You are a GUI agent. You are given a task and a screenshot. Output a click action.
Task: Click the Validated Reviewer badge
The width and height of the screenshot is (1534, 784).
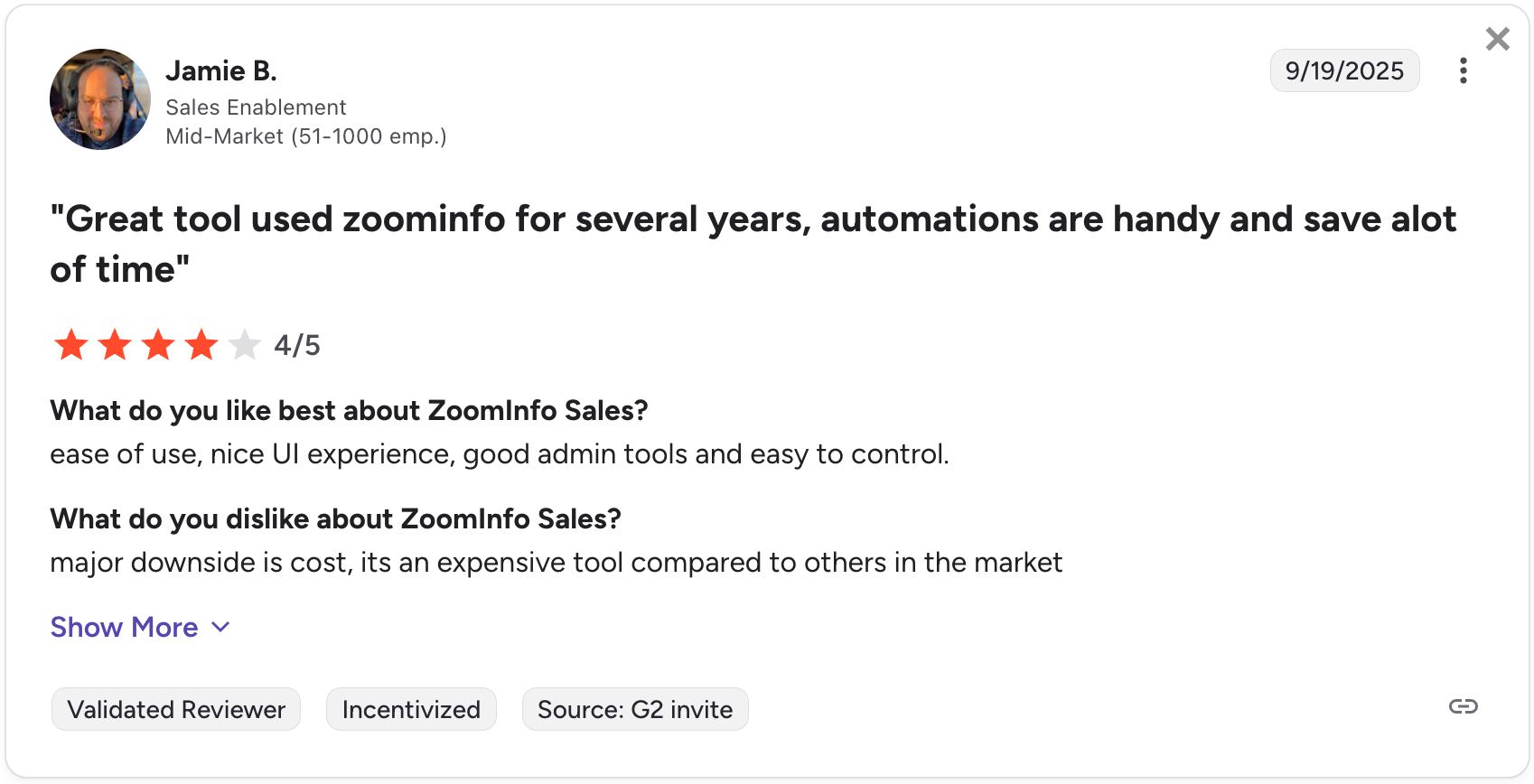pos(176,709)
